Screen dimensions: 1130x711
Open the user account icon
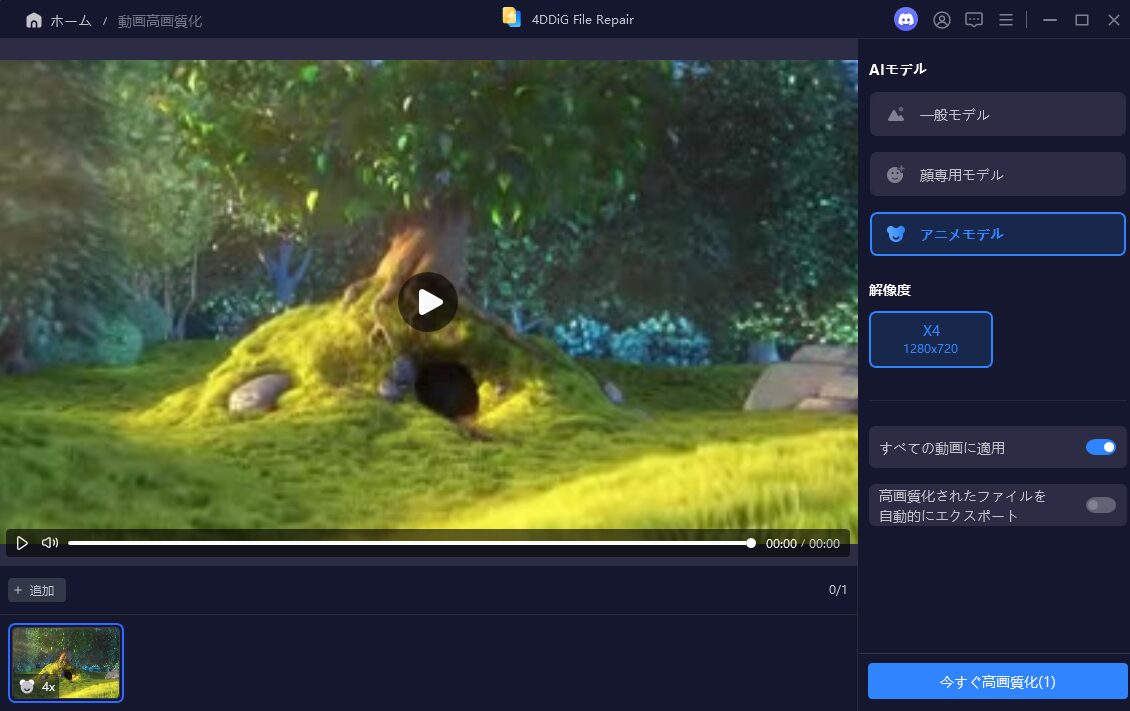(941, 20)
